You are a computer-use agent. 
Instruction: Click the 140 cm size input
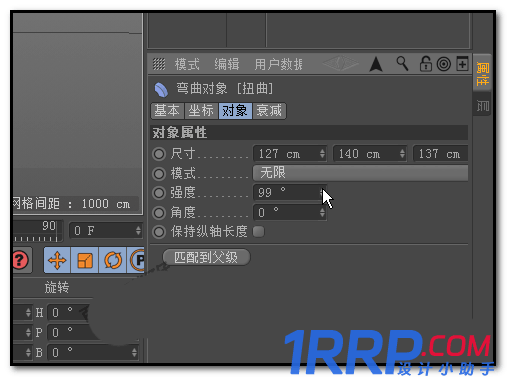(370, 154)
